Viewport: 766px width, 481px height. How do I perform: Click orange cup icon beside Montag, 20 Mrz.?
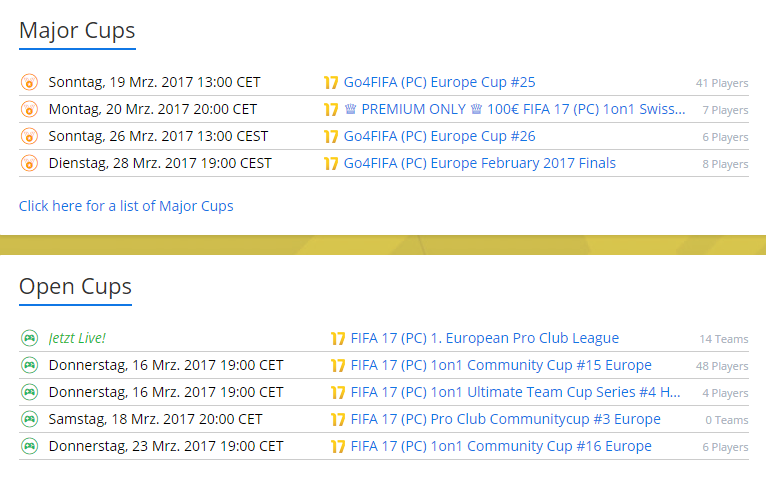pyautogui.click(x=28, y=109)
